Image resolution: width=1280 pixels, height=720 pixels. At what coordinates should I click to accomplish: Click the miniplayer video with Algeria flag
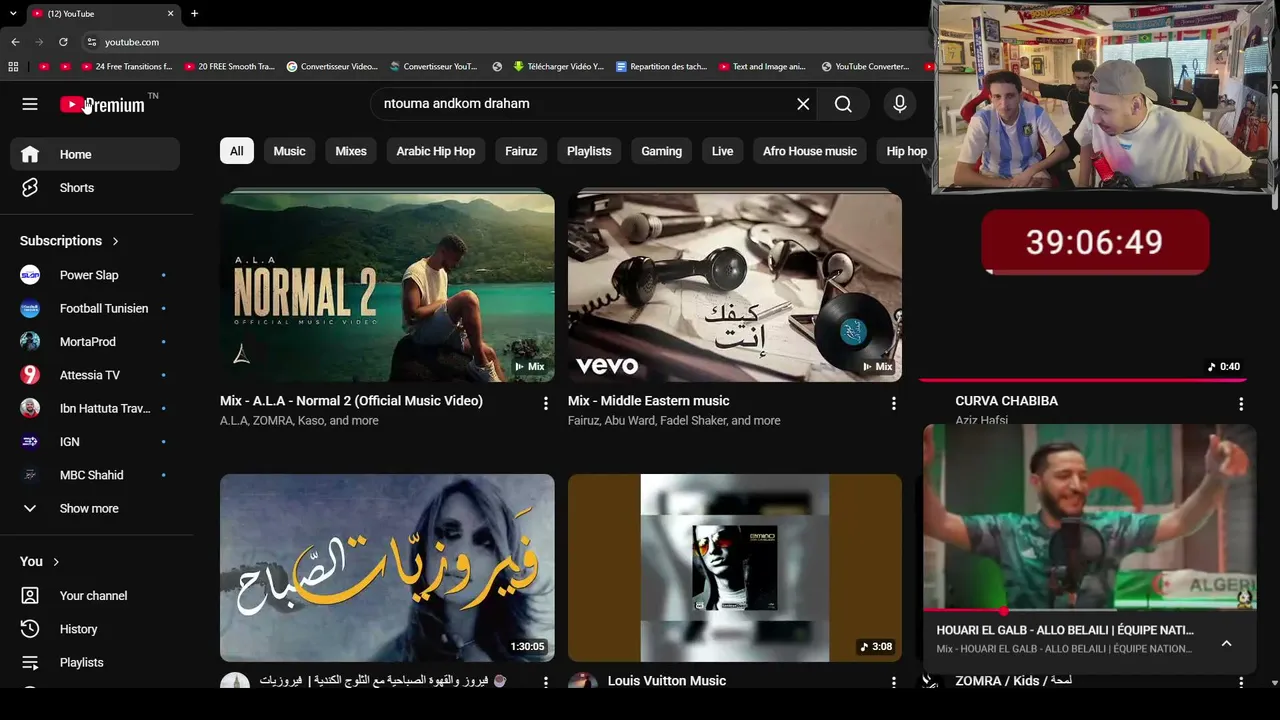[1089, 516]
